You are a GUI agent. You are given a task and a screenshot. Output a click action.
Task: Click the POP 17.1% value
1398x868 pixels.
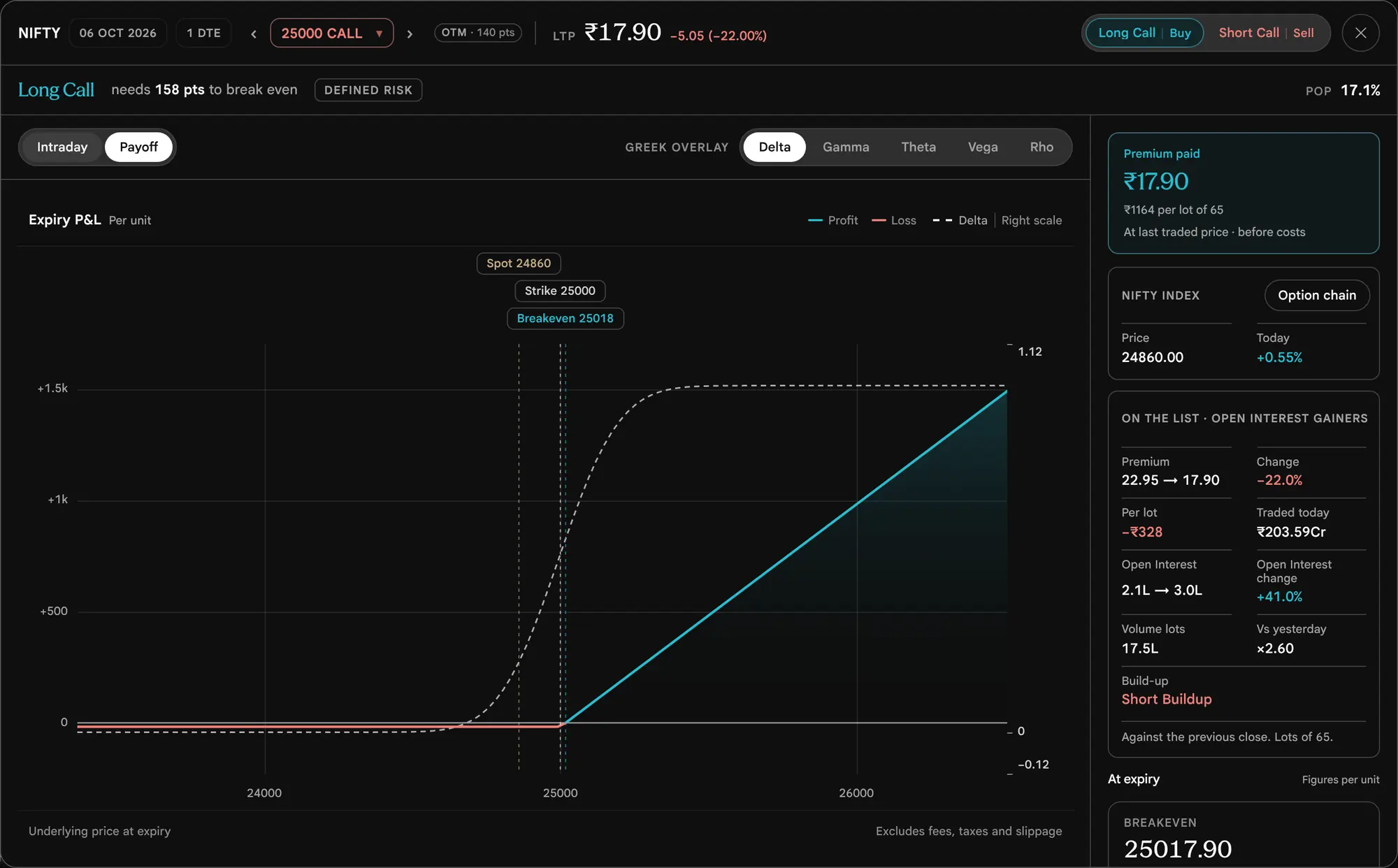pos(1360,90)
